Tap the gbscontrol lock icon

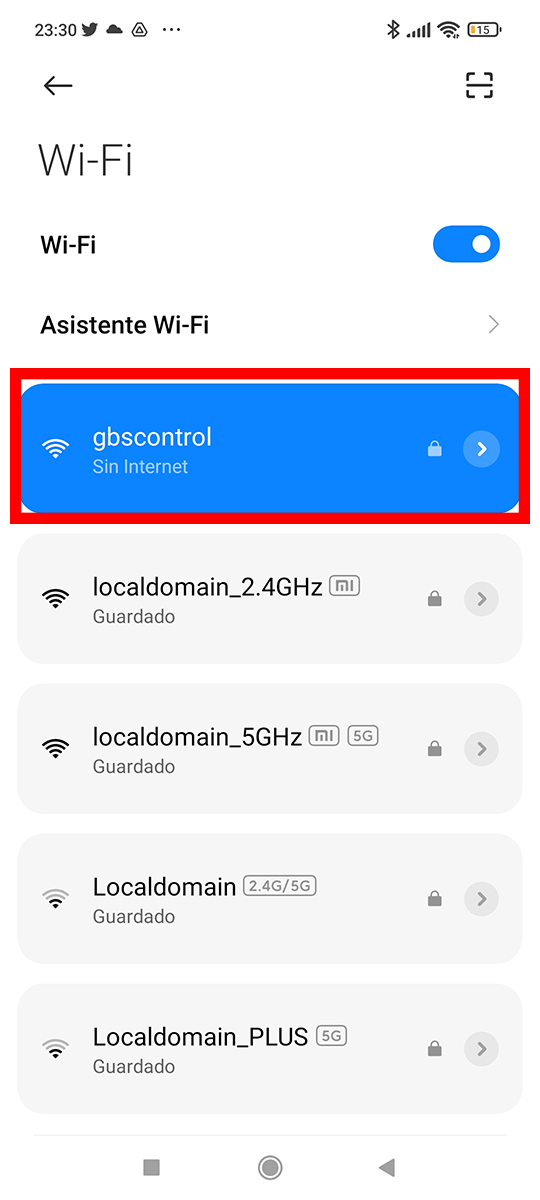(x=434, y=450)
